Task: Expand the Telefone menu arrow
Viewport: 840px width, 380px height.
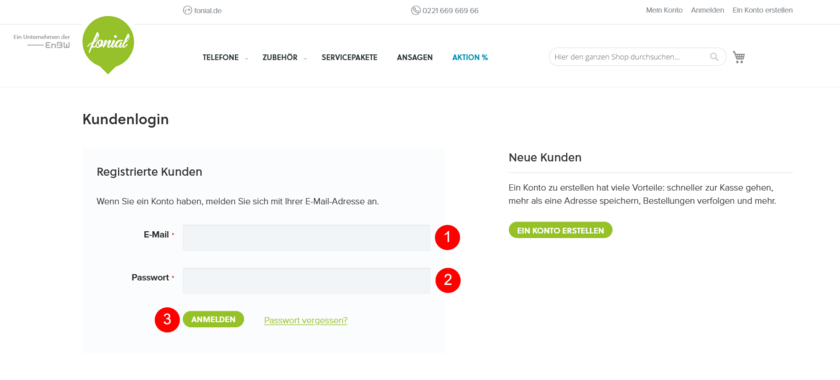Action: [246, 58]
